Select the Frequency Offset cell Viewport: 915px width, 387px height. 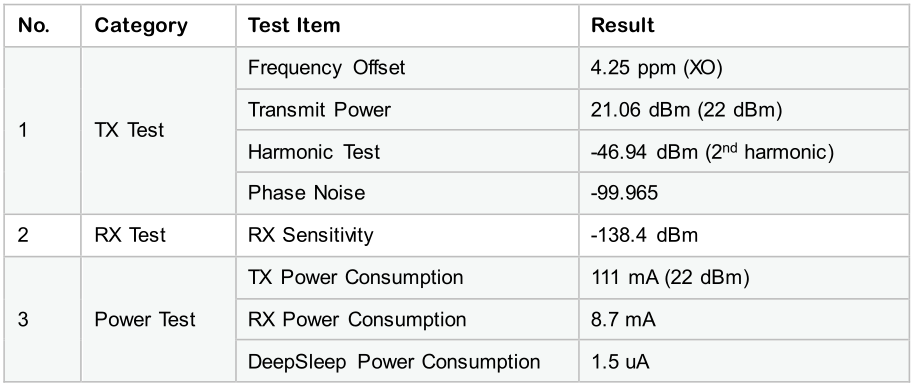[x=407, y=68]
